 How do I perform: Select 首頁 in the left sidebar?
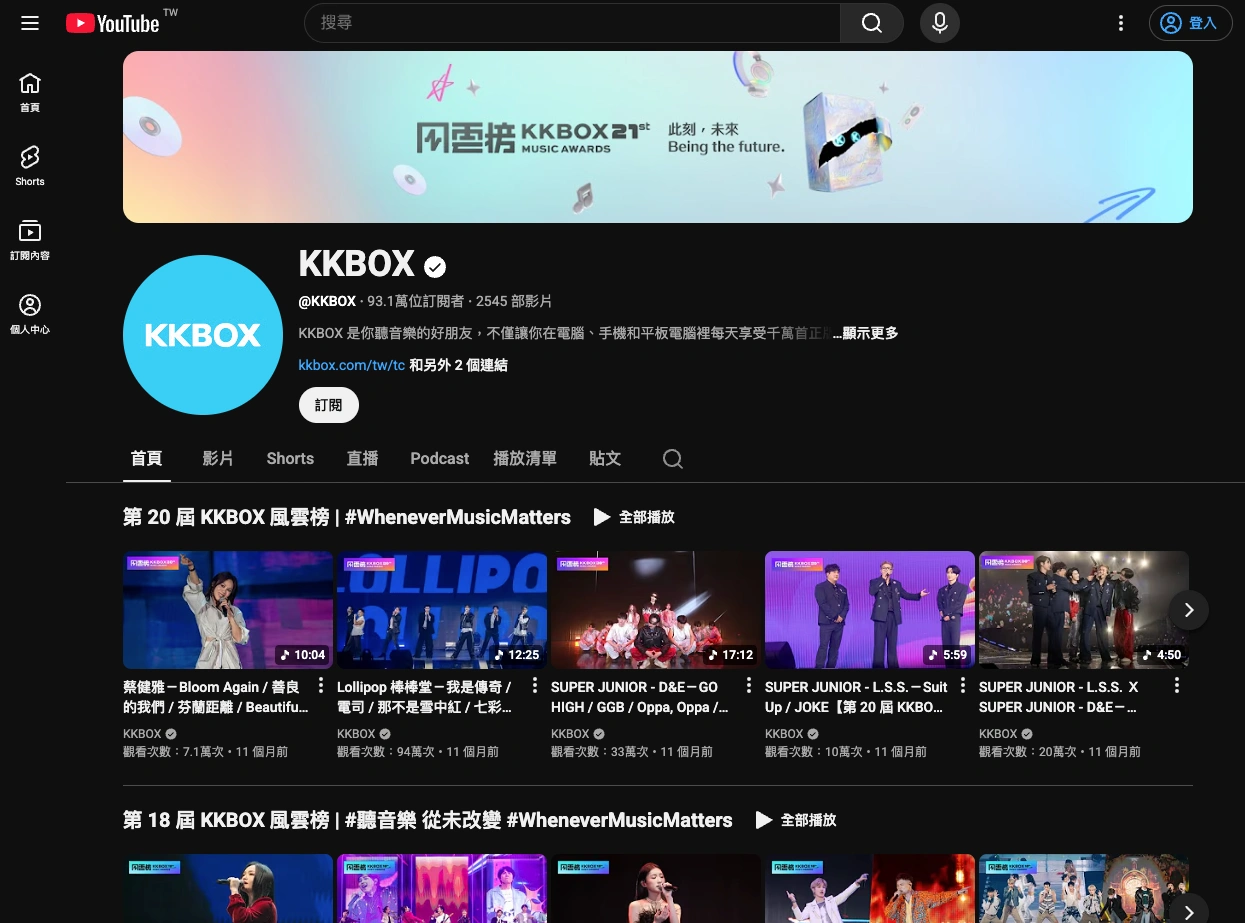(30, 93)
